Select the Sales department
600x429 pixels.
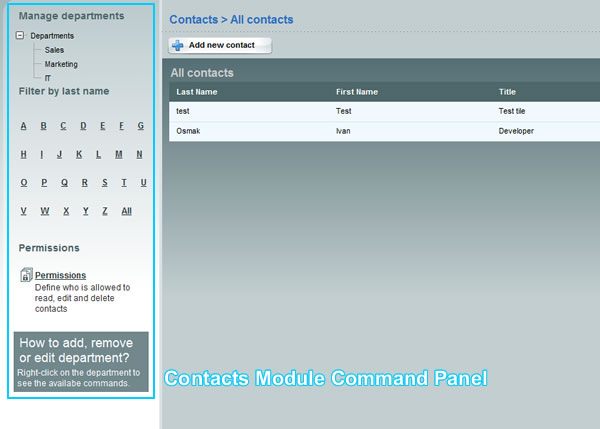54,50
